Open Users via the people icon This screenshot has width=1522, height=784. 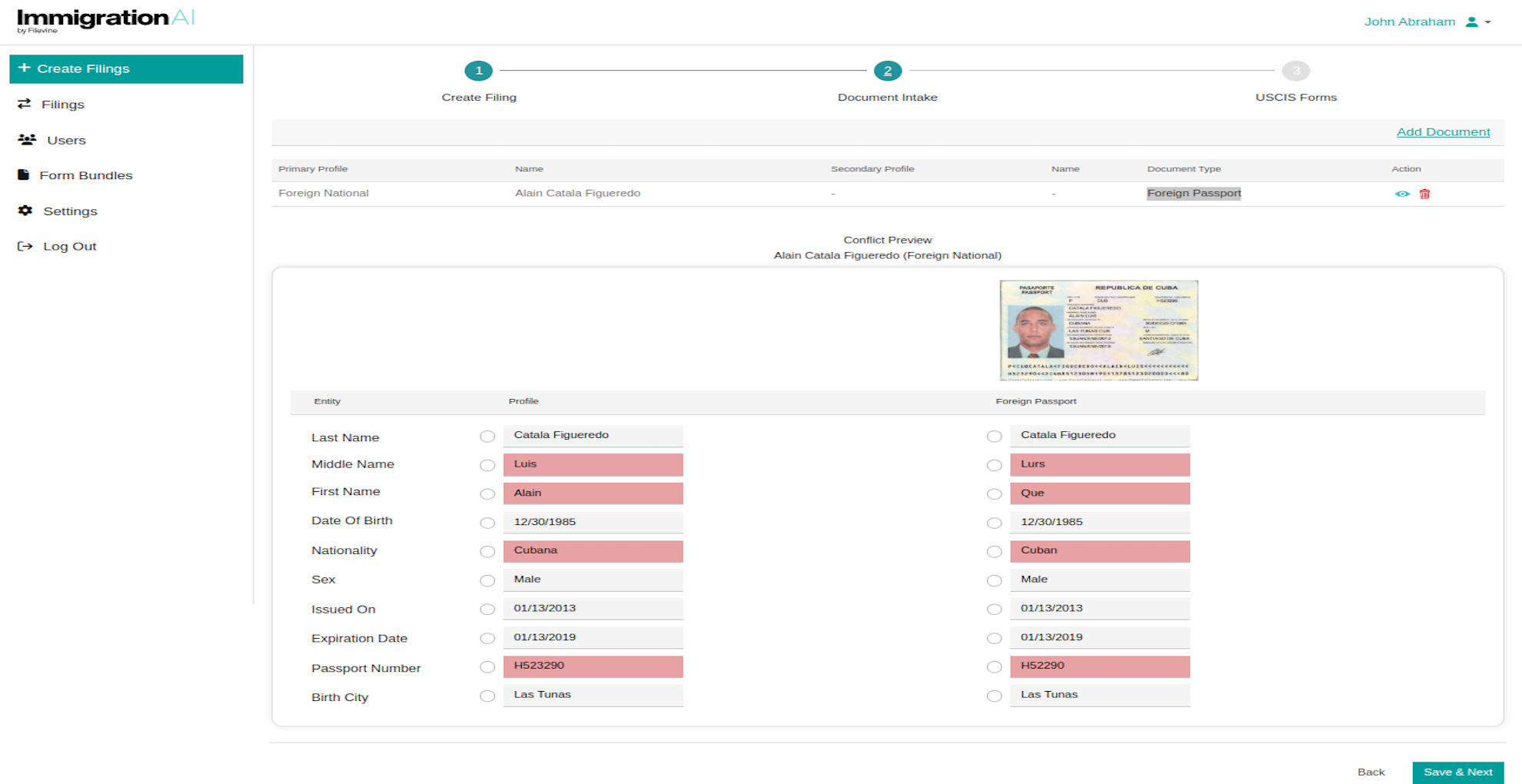click(x=27, y=139)
